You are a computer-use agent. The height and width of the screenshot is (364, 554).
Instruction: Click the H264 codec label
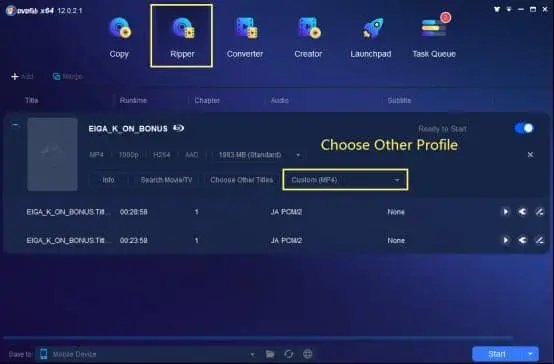point(161,155)
